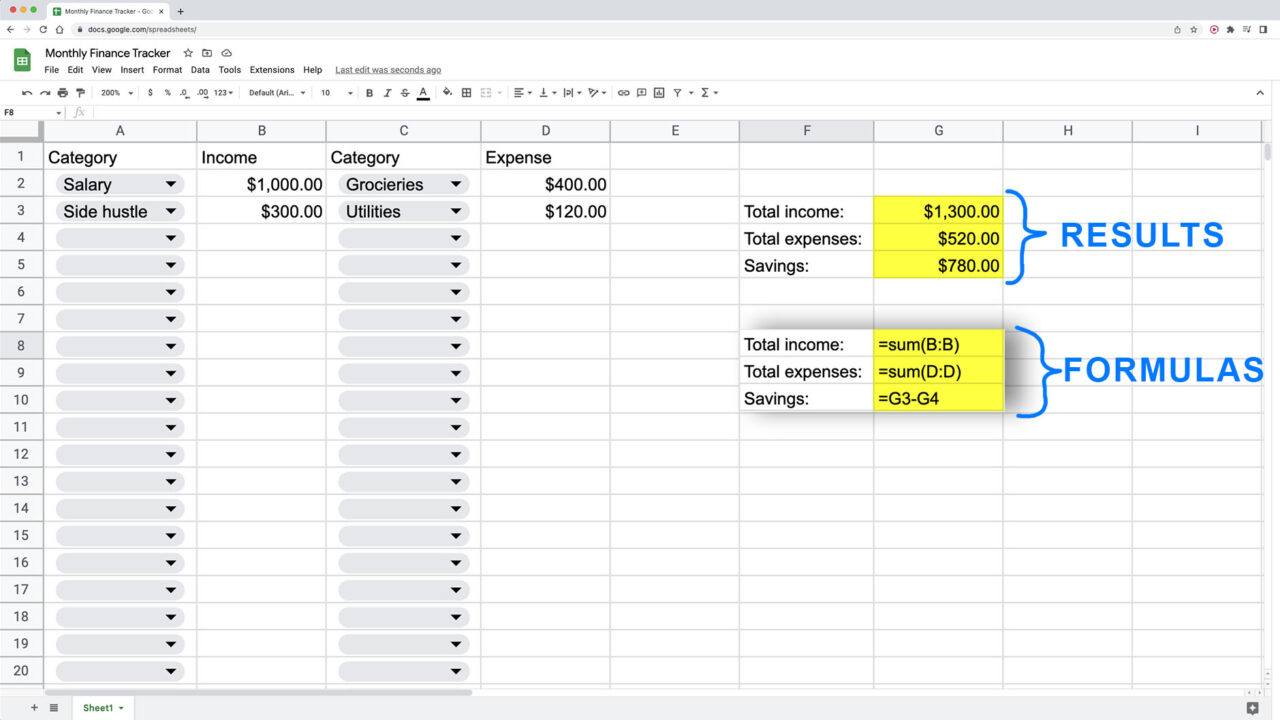Toggle bold formatting
1280x720 pixels.
click(x=369, y=92)
